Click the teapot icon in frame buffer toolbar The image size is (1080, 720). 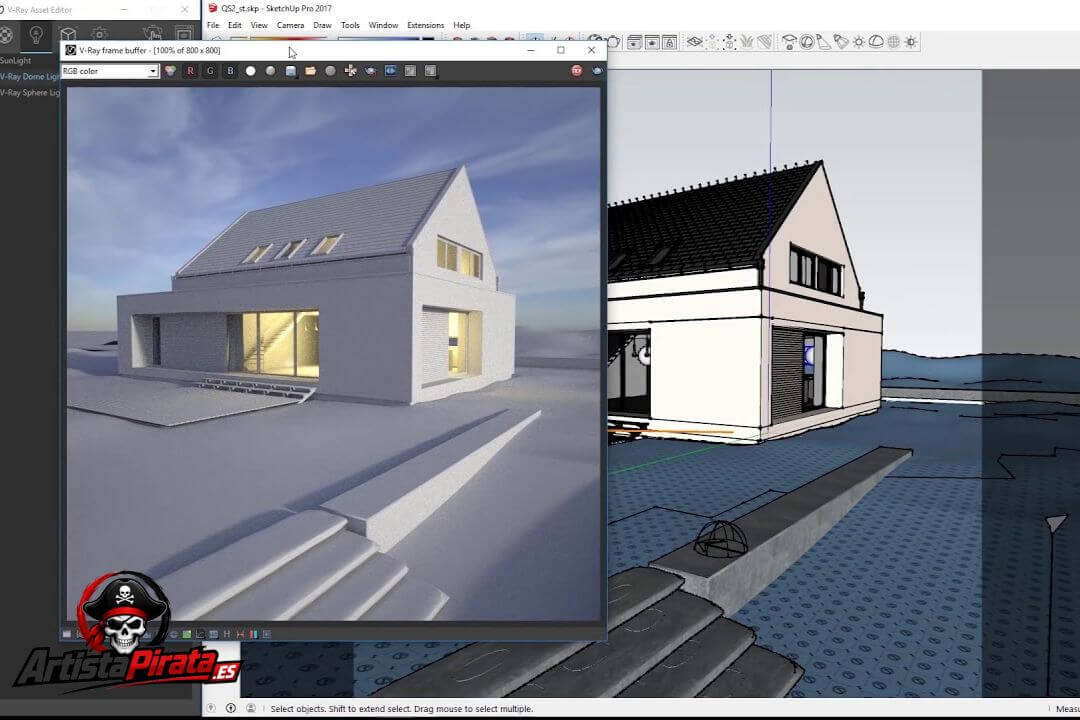pyautogui.click(x=371, y=71)
